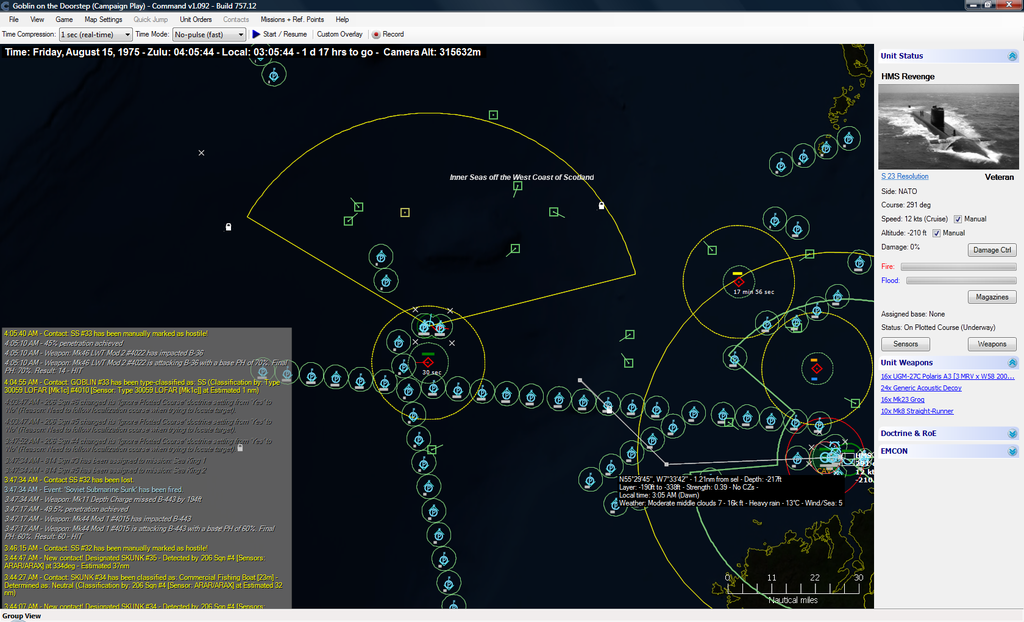This screenshot has height=622, width=1024.
Task: Click the red Record icon in toolbar
Action: [376, 34]
